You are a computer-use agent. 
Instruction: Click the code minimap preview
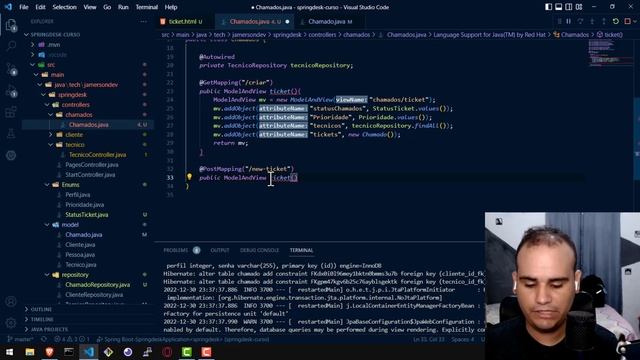[610, 53]
